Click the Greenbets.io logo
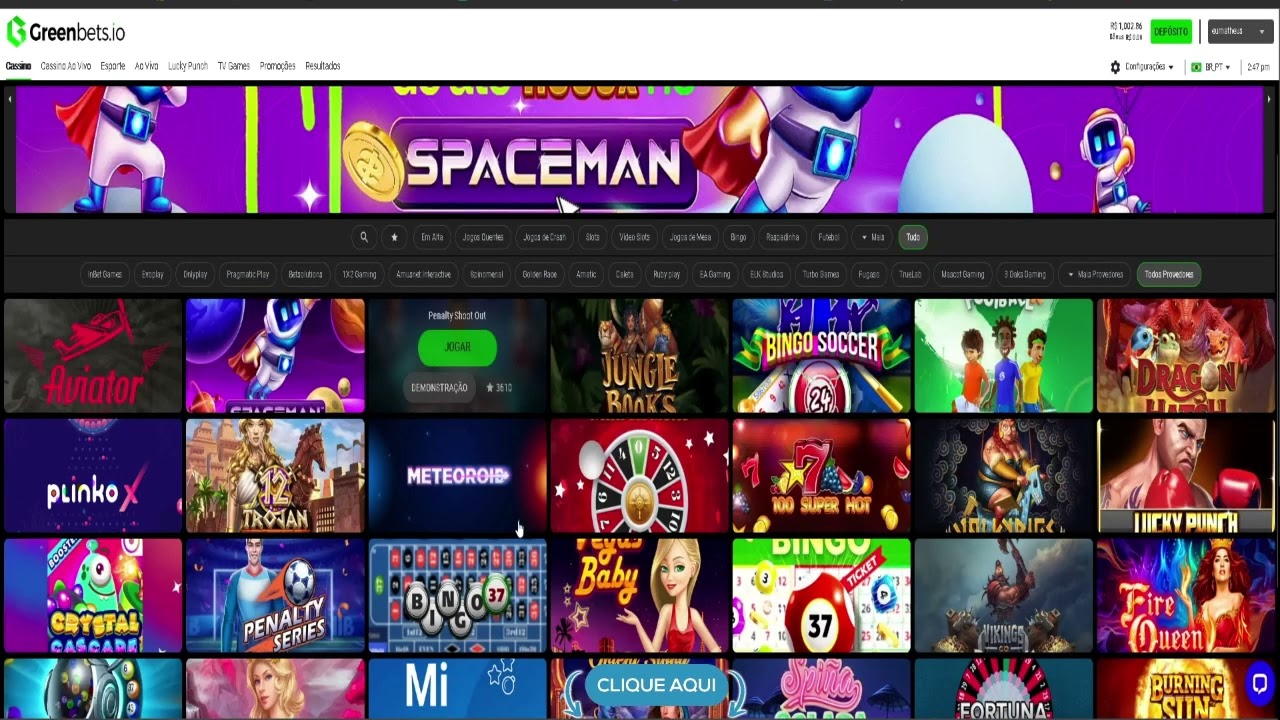This screenshot has height=720, width=1280. pyautogui.click(x=66, y=32)
